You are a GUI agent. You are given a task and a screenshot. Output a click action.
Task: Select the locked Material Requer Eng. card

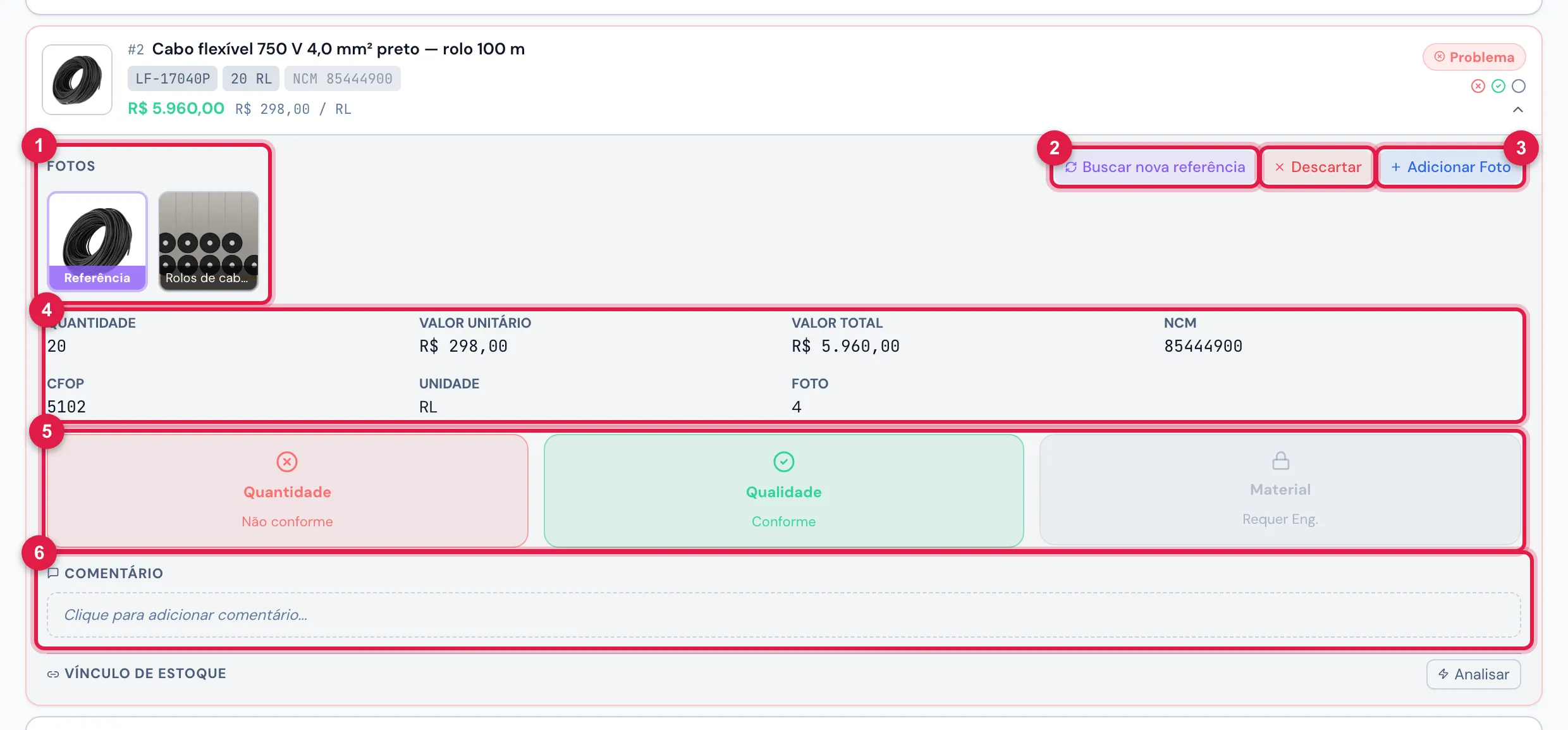1280,489
